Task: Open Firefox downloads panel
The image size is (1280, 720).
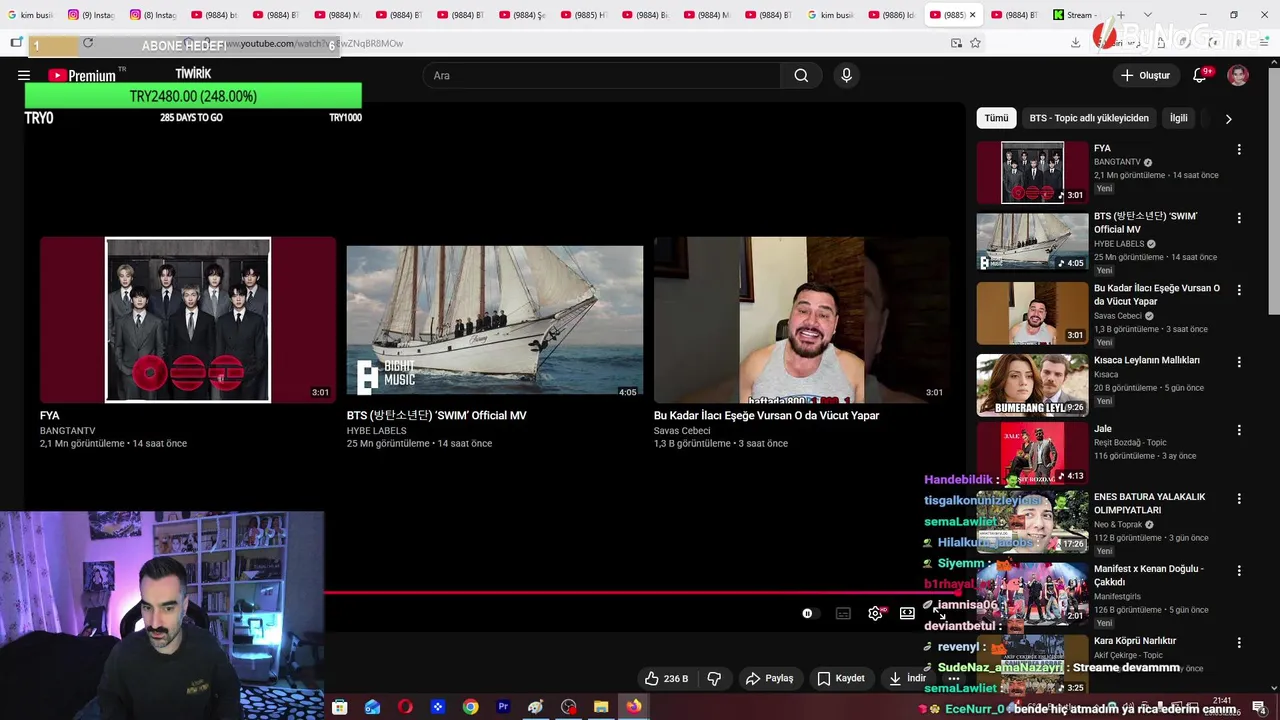Action: coord(1075,43)
